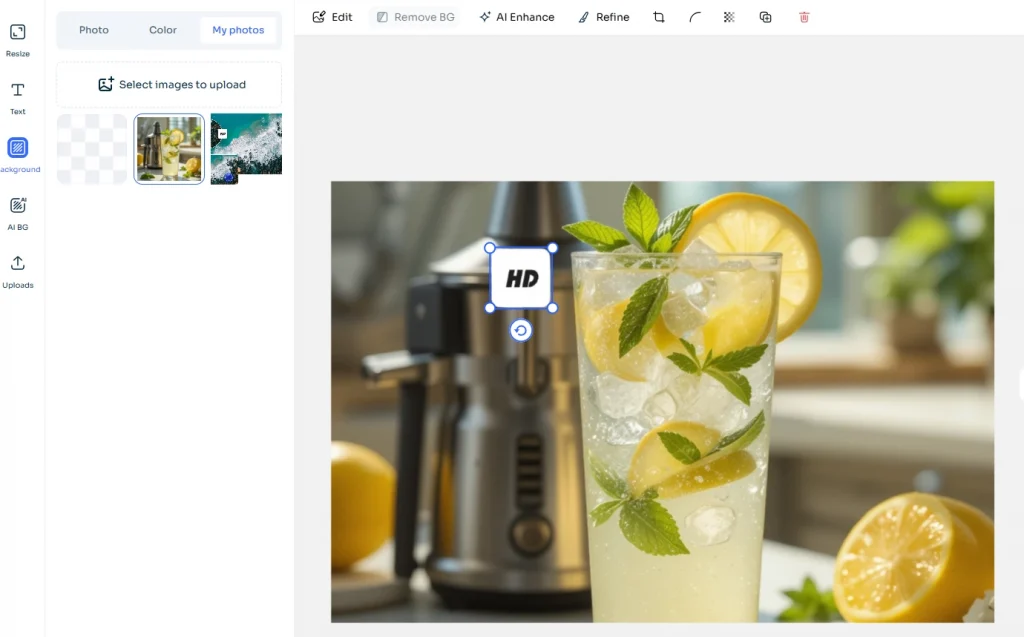The height and width of the screenshot is (637, 1024).
Task: Click the Edit button
Action: pyautogui.click(x=332, y=17)
